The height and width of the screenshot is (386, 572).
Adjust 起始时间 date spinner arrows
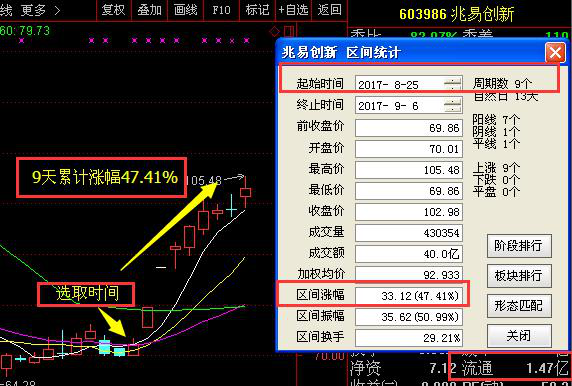coord(453,84)
